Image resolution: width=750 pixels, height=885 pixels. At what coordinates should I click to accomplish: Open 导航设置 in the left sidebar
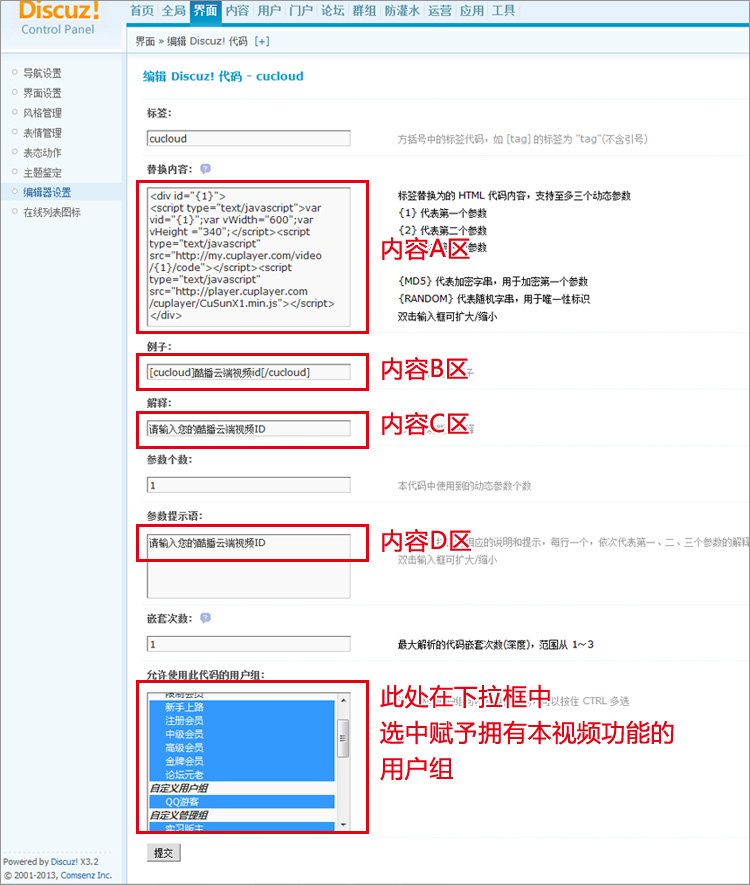tap(43, 73)
